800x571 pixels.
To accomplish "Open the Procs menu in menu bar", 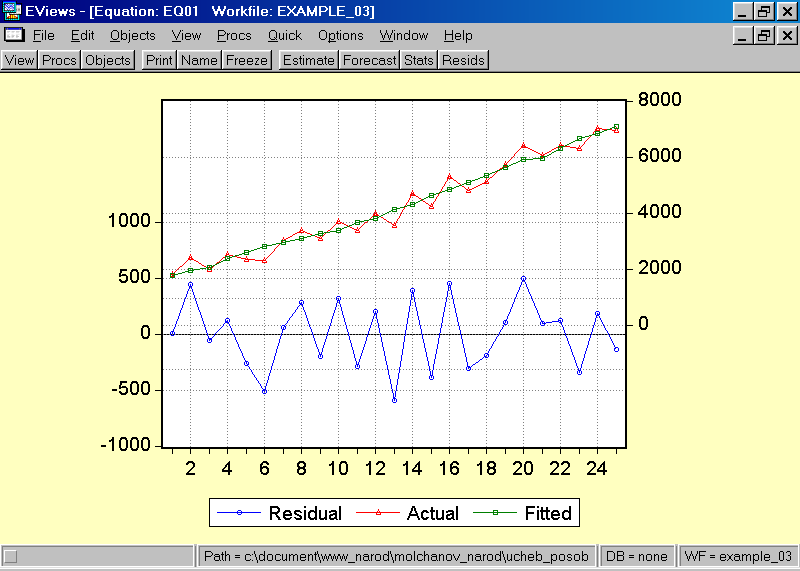I will point(234,35).
